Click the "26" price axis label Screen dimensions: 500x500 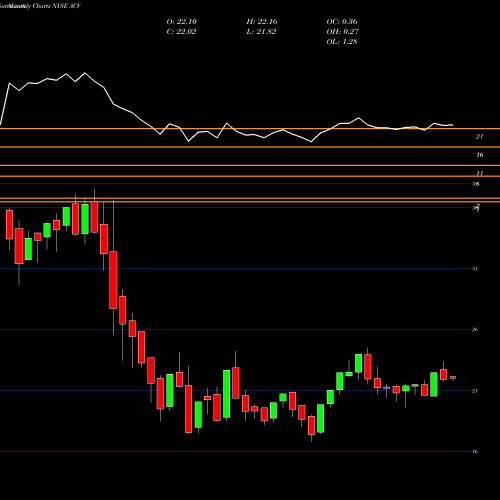pyautogui.click(x=475, y=330)
